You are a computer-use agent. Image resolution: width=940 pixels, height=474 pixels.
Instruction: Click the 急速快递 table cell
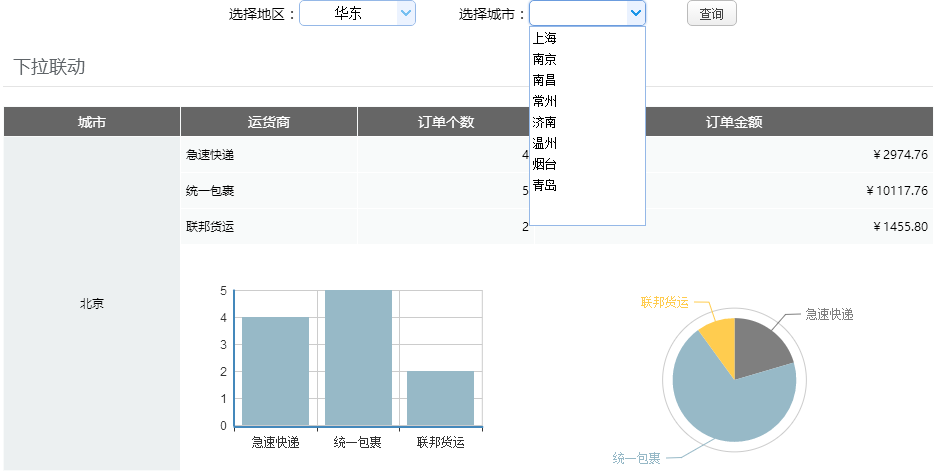point(269,155)
